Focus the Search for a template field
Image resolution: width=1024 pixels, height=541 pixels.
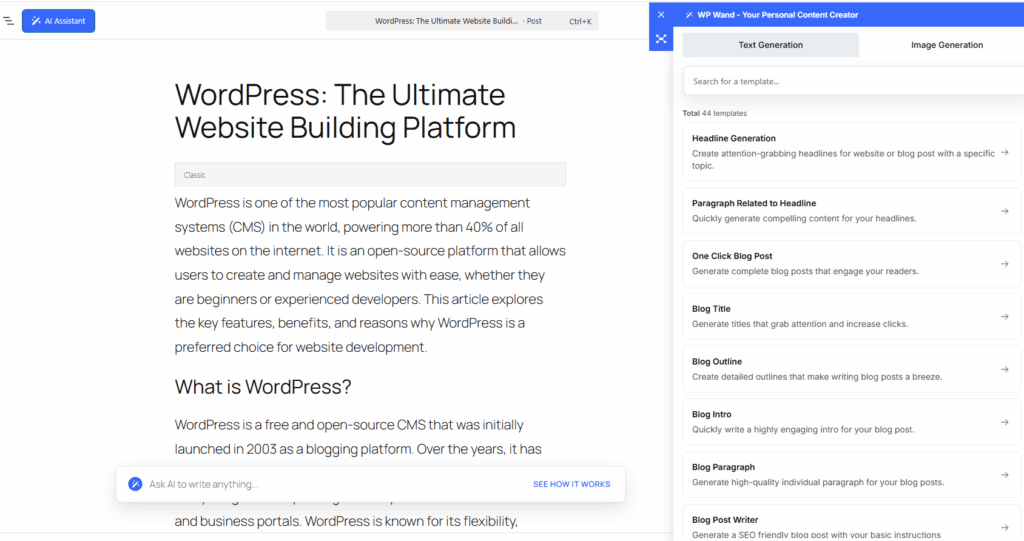point(853,82)
